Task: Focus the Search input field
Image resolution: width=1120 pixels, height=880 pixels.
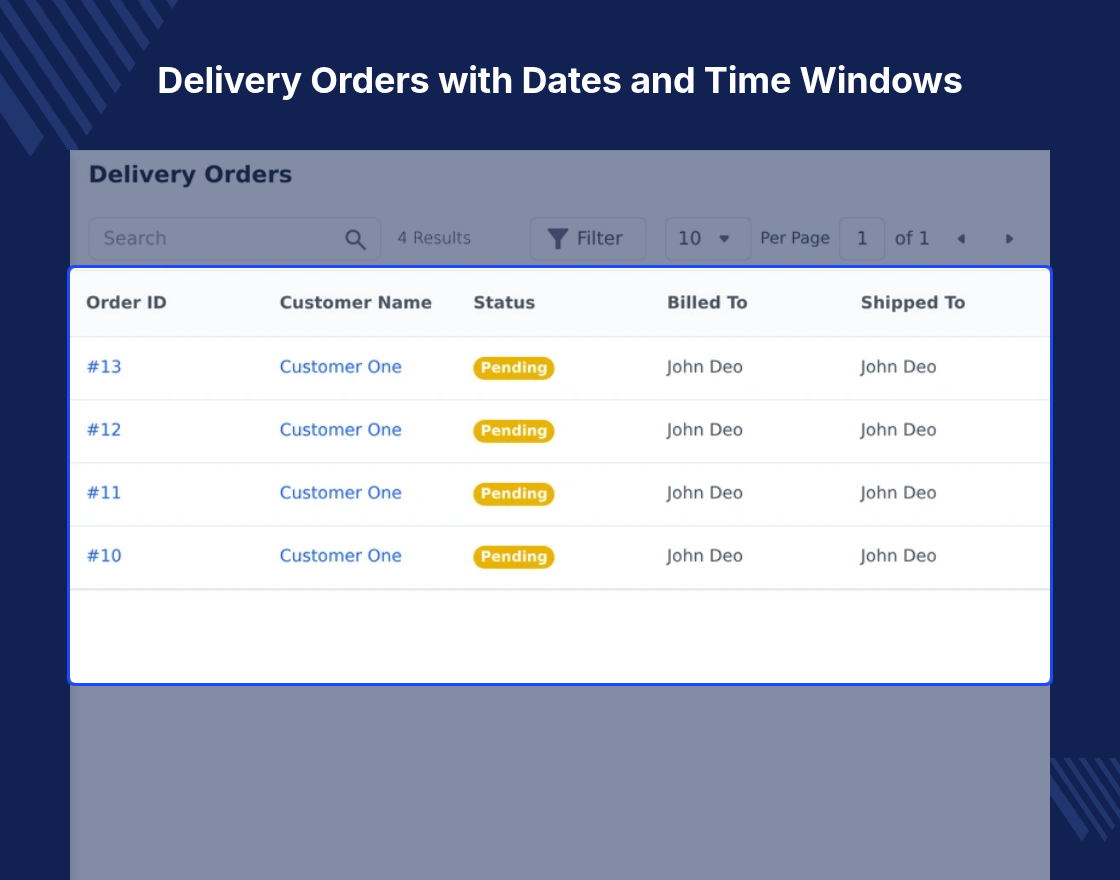Action: tap(234, 239)
